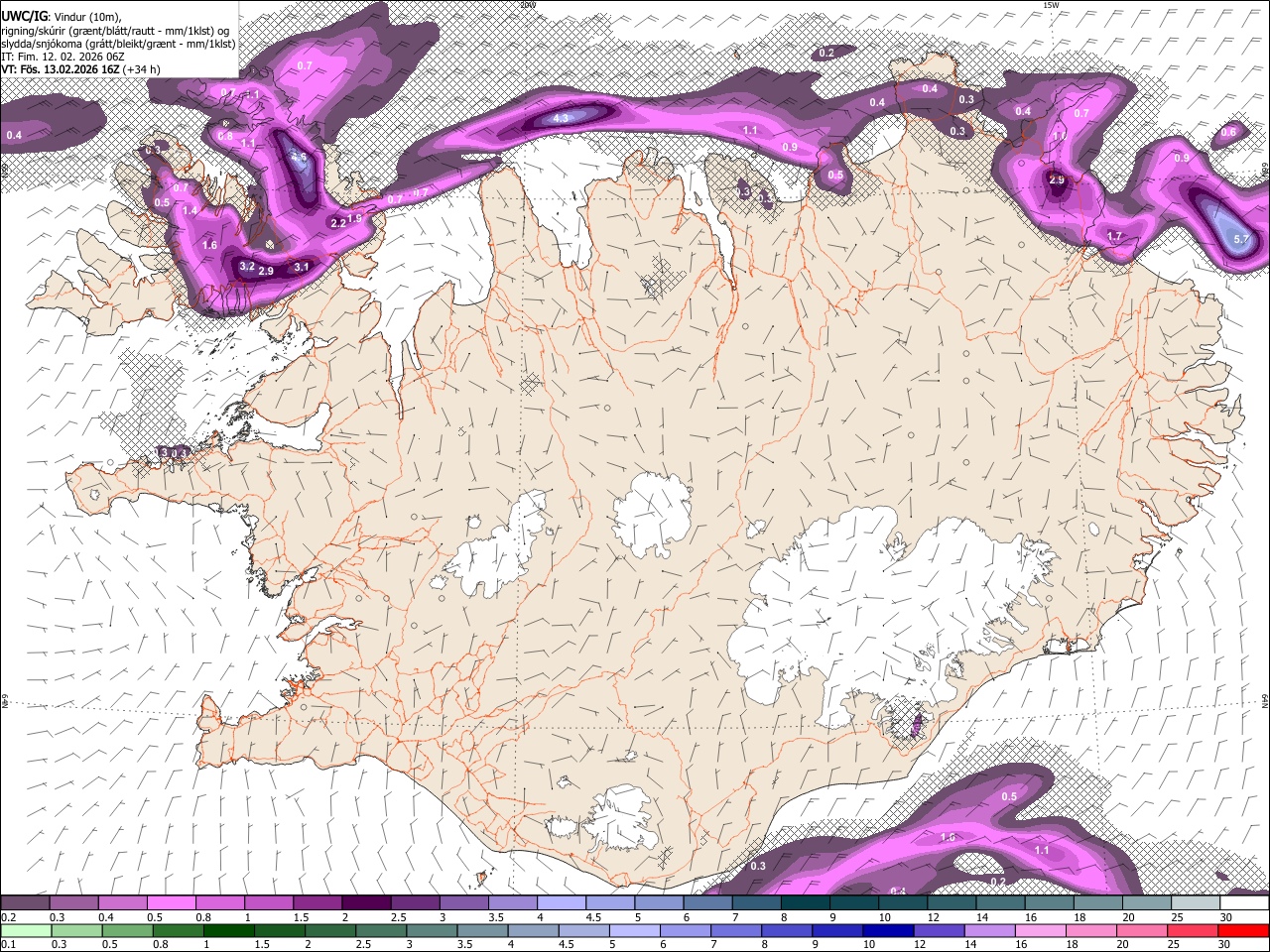Click the "rigning/skúrir" description line
The width and height of the screenshot is (1270, 952).
[x=115, y=31]
